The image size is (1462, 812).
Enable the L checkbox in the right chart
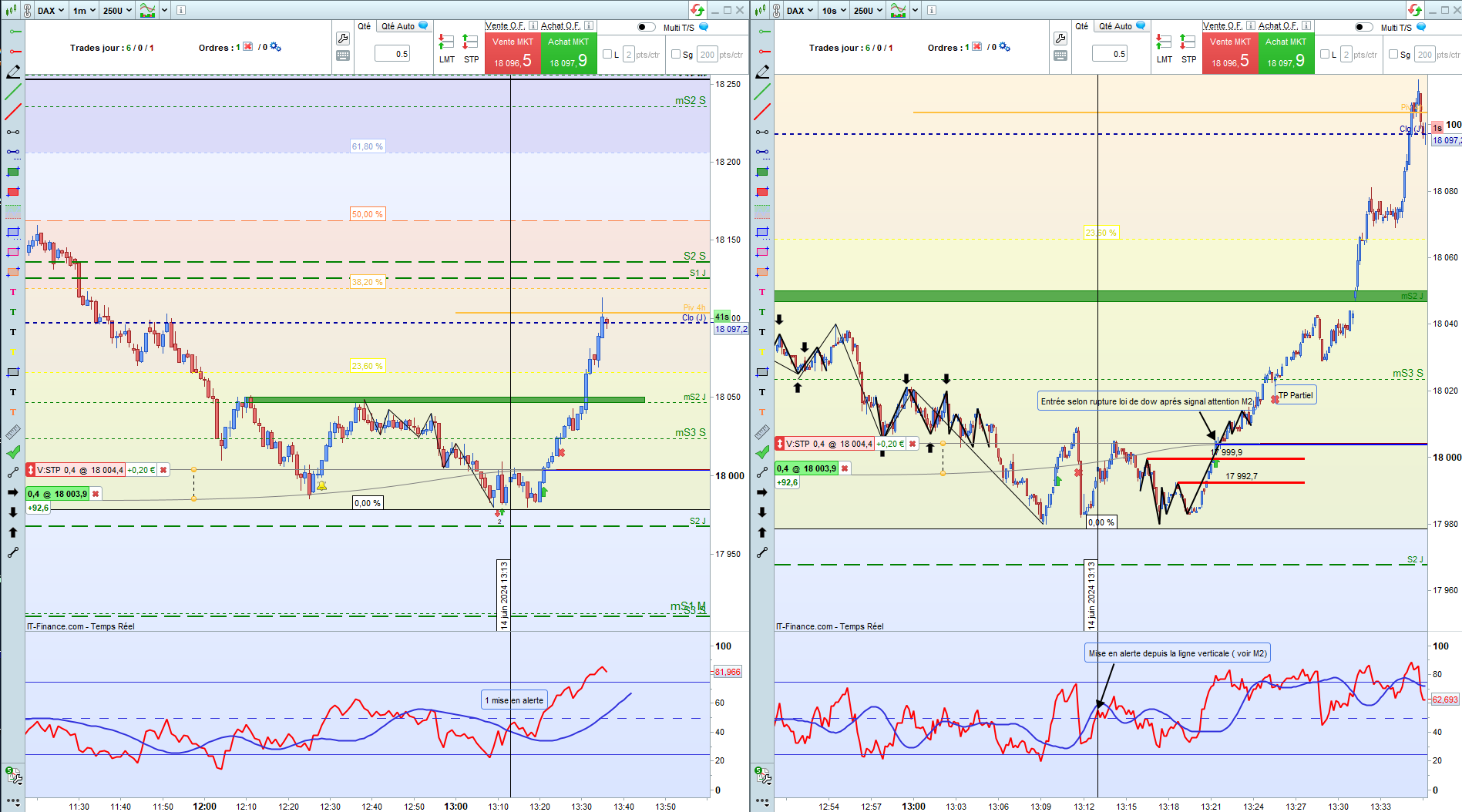click(x=1325, y=54)
